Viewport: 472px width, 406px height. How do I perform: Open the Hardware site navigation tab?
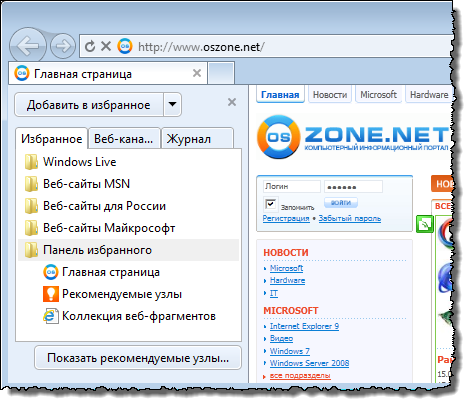429,95
